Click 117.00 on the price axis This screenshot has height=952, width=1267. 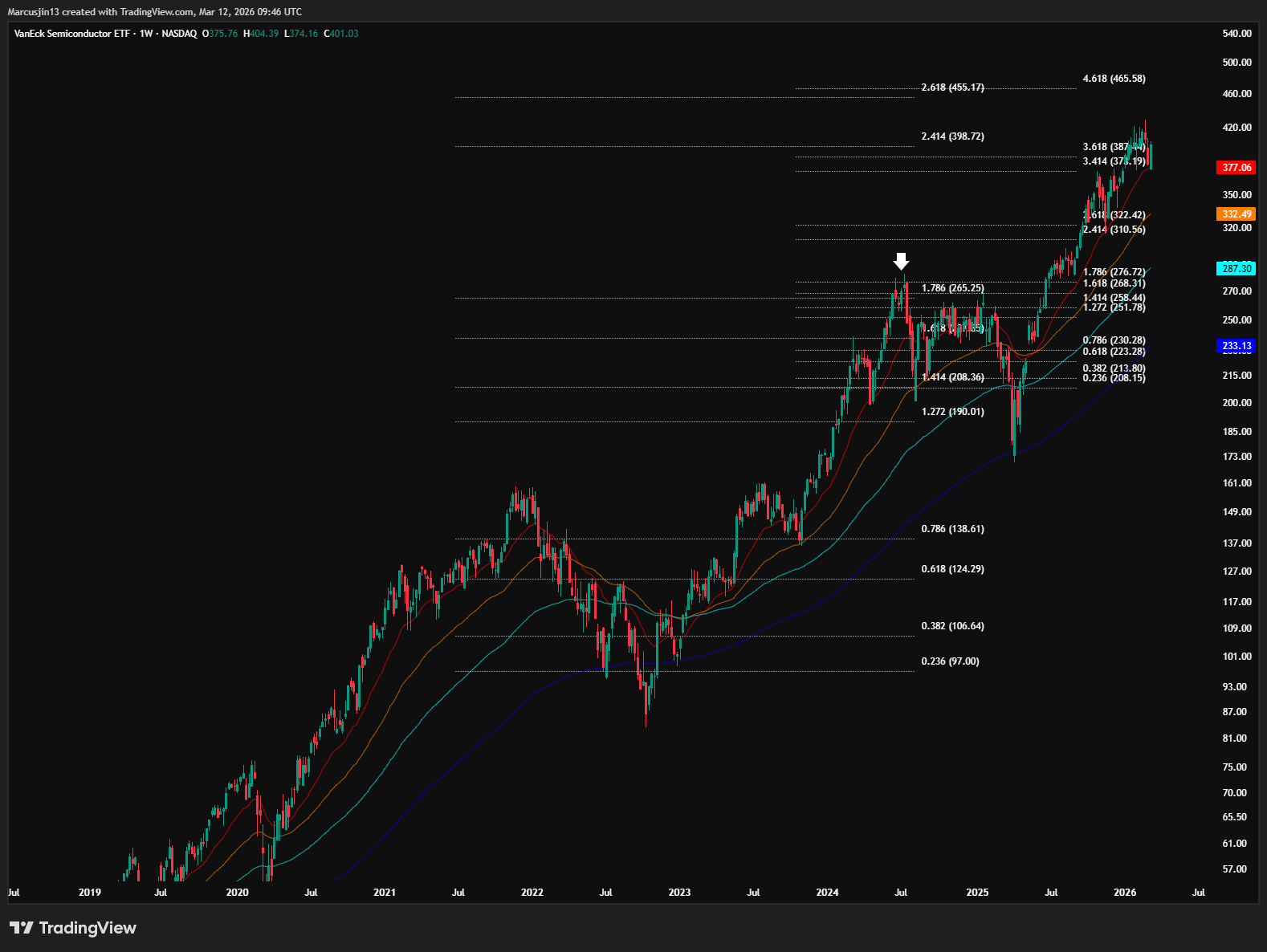pos(1236,602)
